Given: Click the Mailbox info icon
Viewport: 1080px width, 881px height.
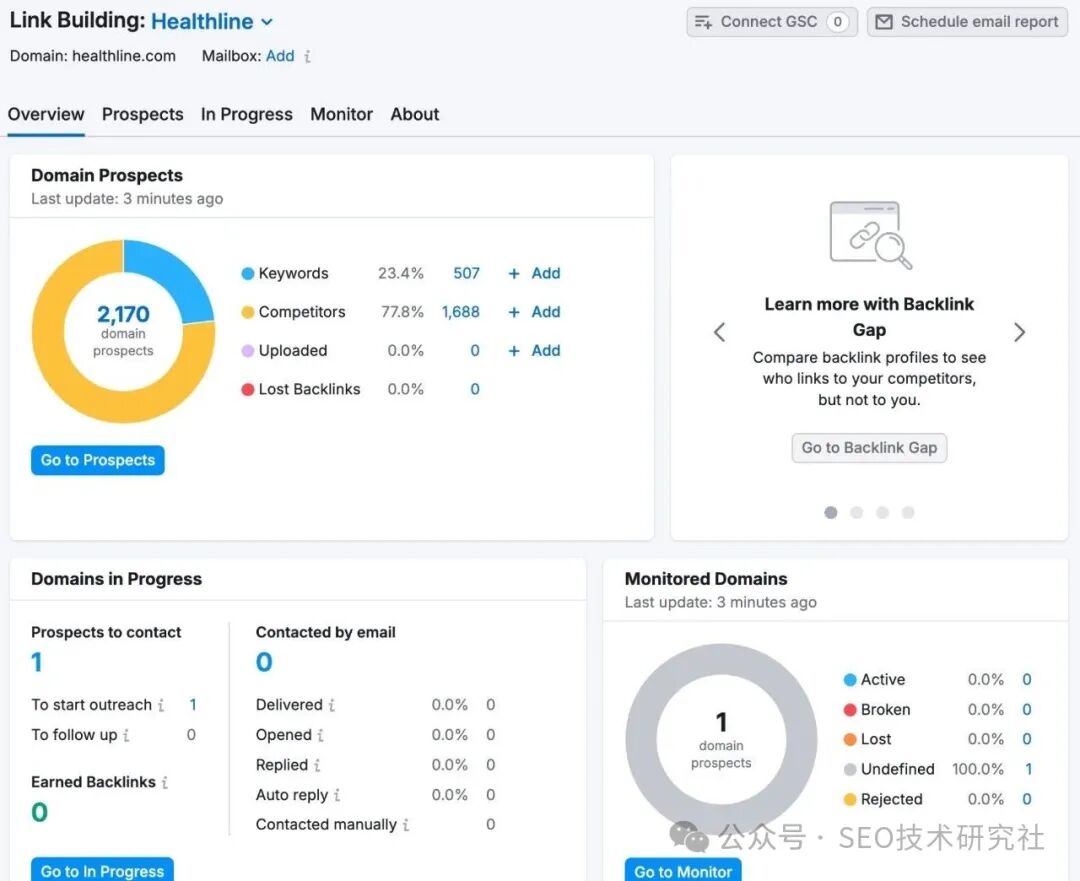Looking at the screenshot, I should 307,56.
